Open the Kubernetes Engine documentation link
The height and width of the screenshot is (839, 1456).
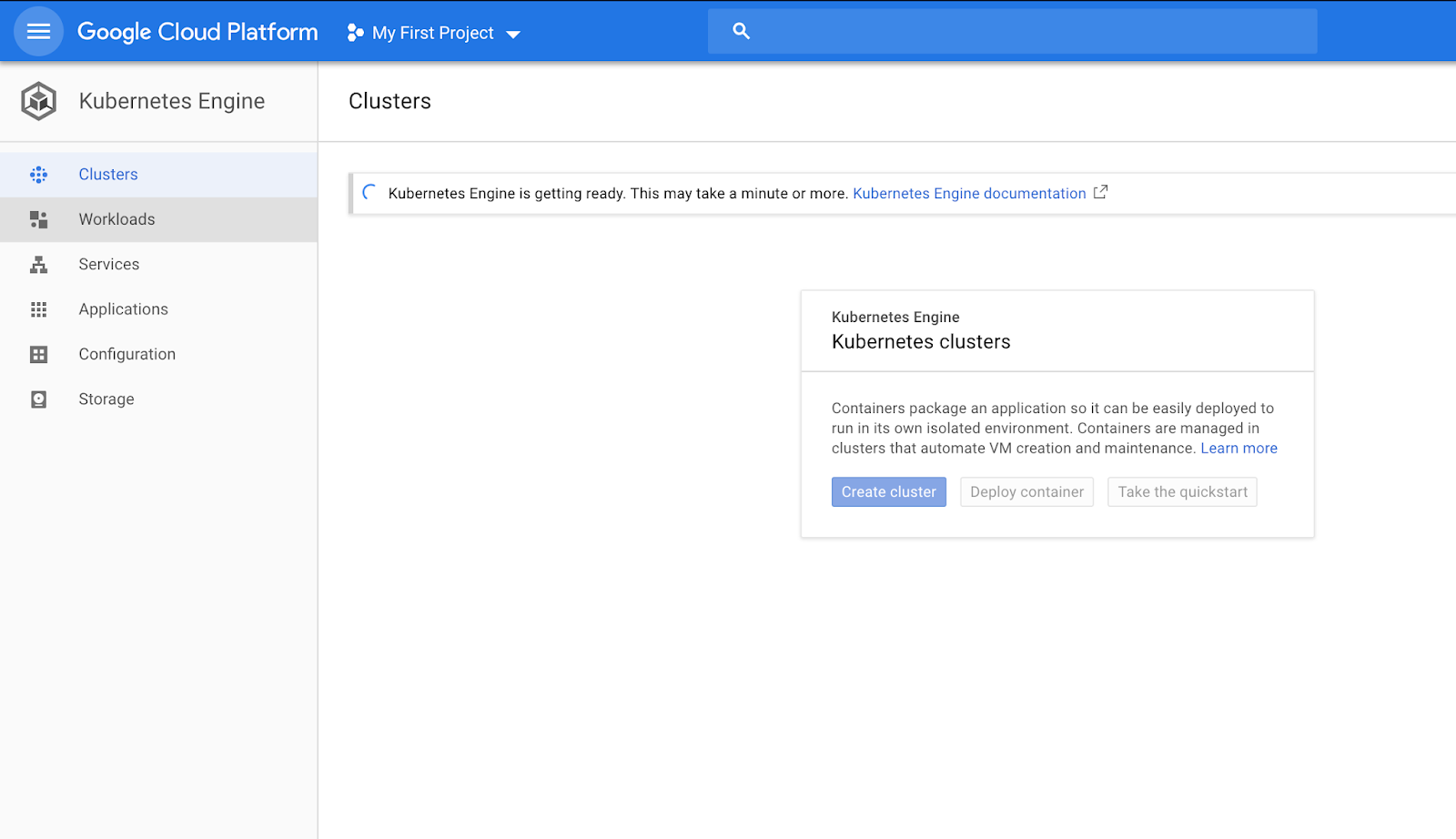(x=969, y=193)
